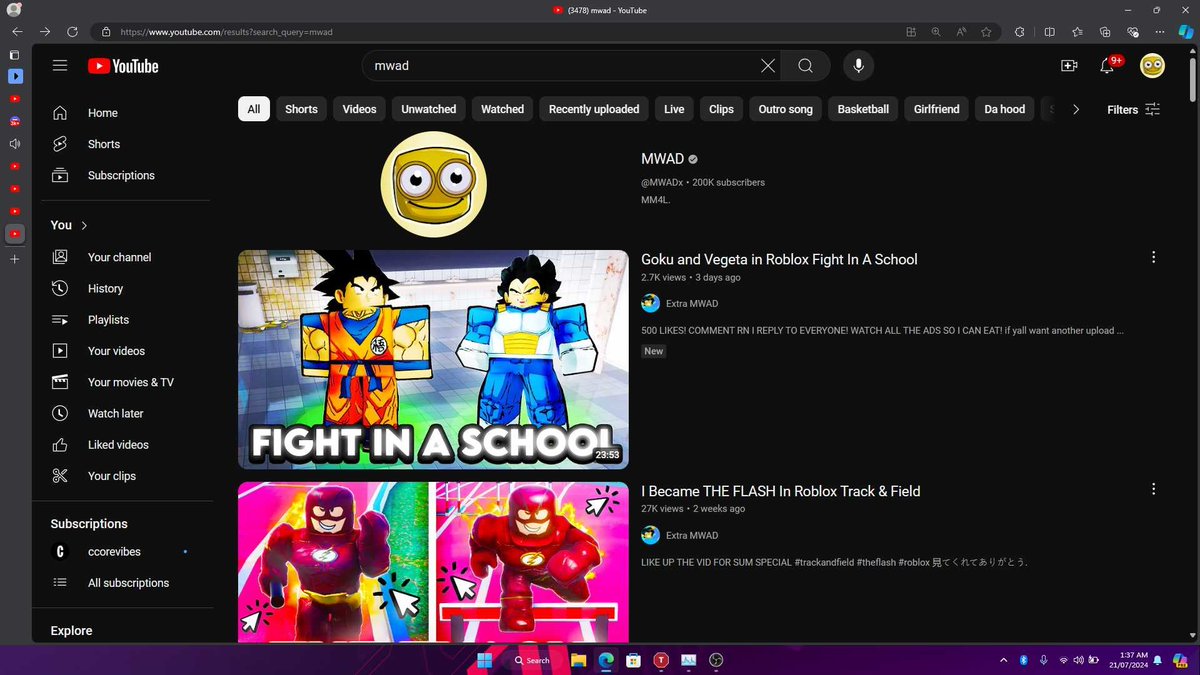Select the Girlfriend filter chip
The width and height of the screenshot is (1200, 675).
[936, 109]
